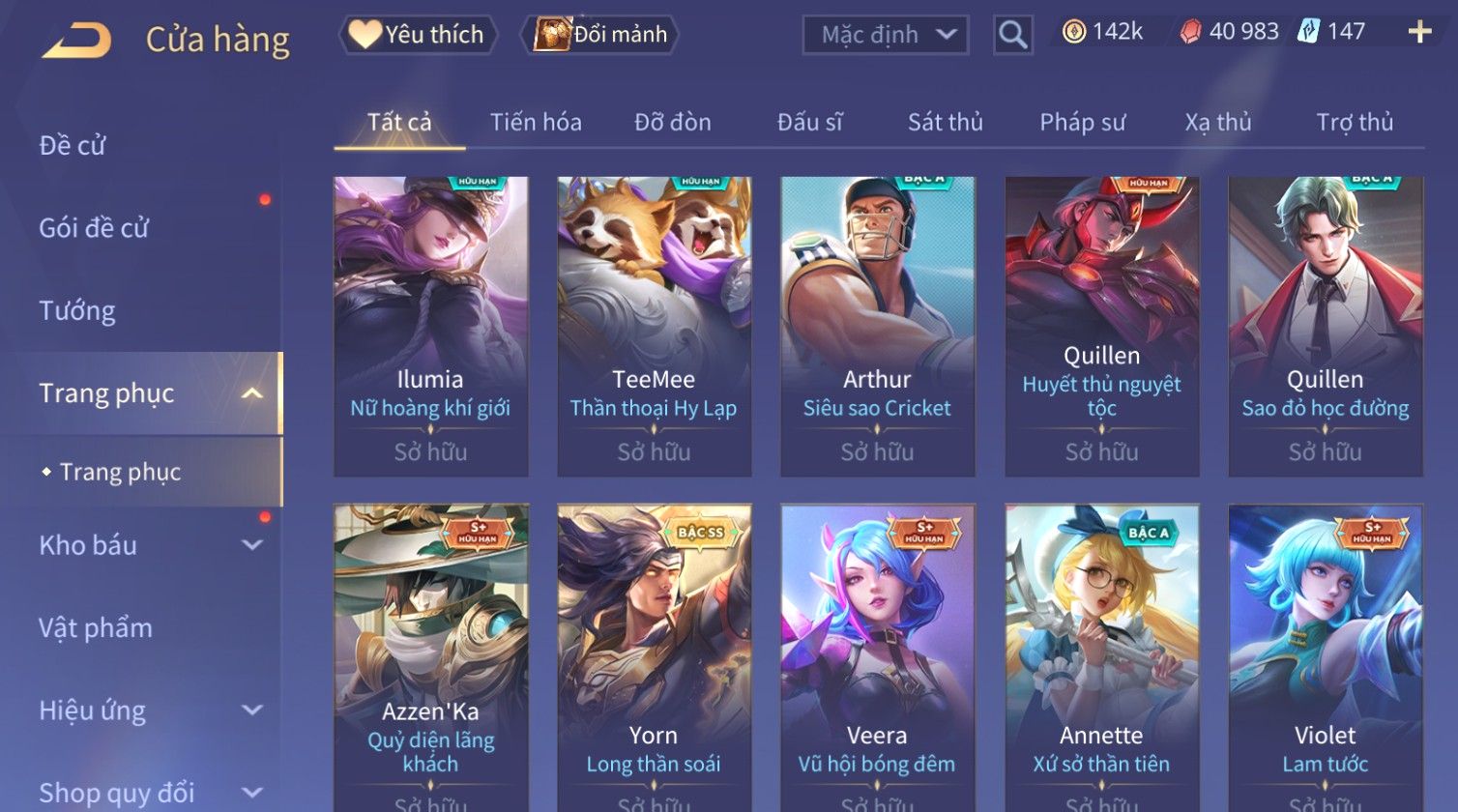This screenshot has width=1458, height=812.
Task: Open the Yorn Long thần soái skin card
Action: coord(655,657)
